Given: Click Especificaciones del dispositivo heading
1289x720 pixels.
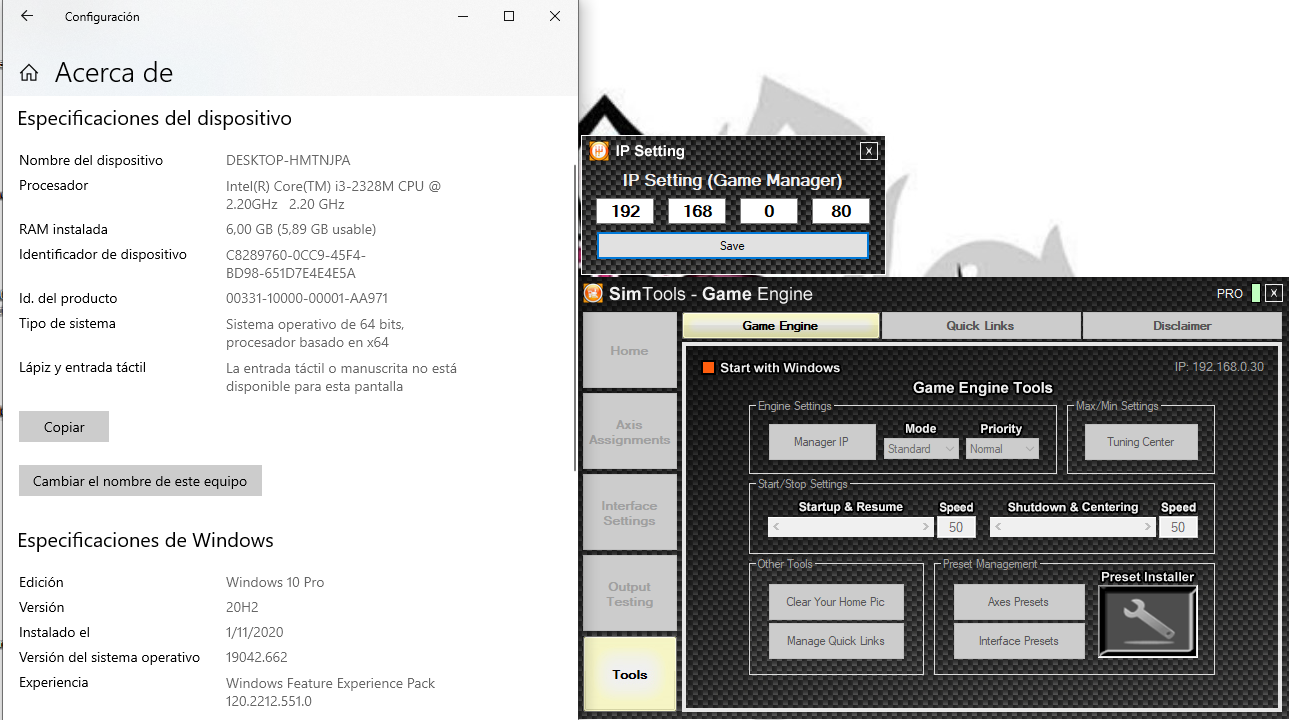Looking at the screenshot, I should click(154, 118).
